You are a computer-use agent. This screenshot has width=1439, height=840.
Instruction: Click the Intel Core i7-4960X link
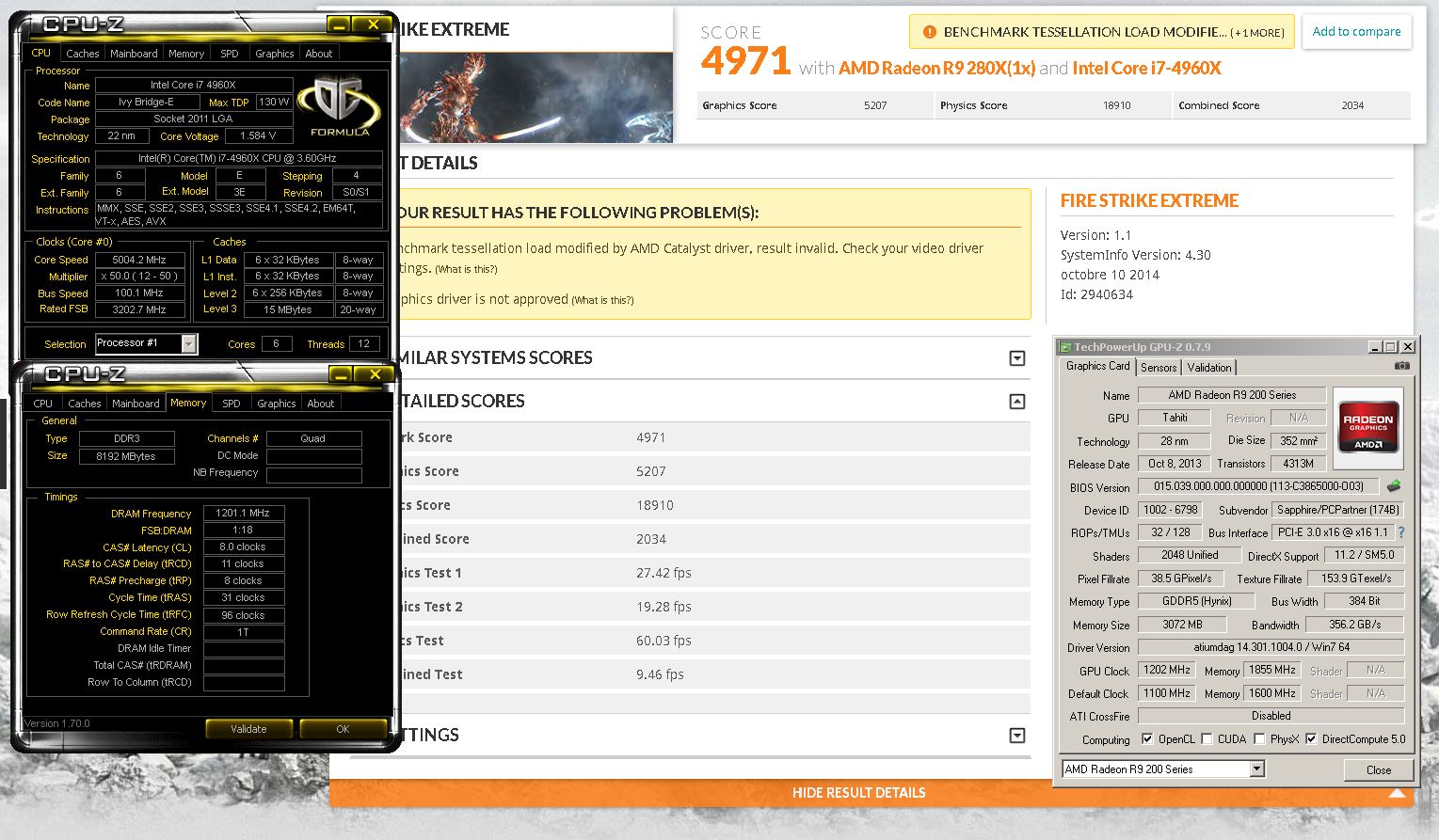coord(1146,68)
